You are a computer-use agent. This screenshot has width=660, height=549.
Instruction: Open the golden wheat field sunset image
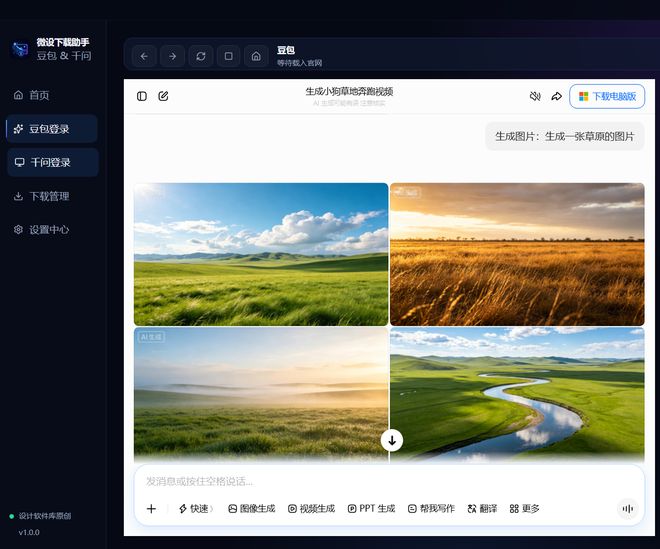(517, 254)
